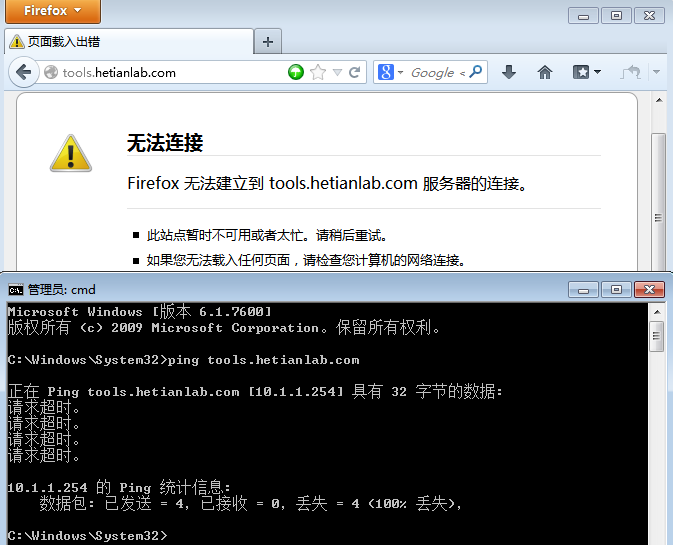Click the 无法连接 heading text
Image resolution: width=673 pixels, height=545 pixels.
(165, 143)
